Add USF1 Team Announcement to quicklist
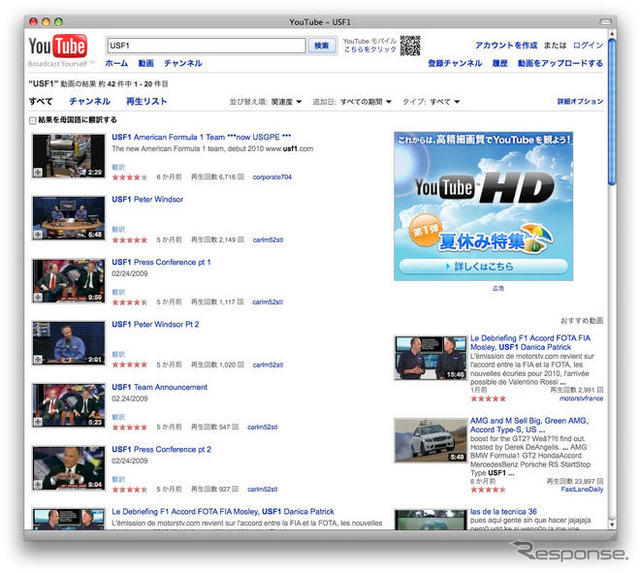Screen dimensions: 640x573 pyautogui.click(x=38, y=422)
